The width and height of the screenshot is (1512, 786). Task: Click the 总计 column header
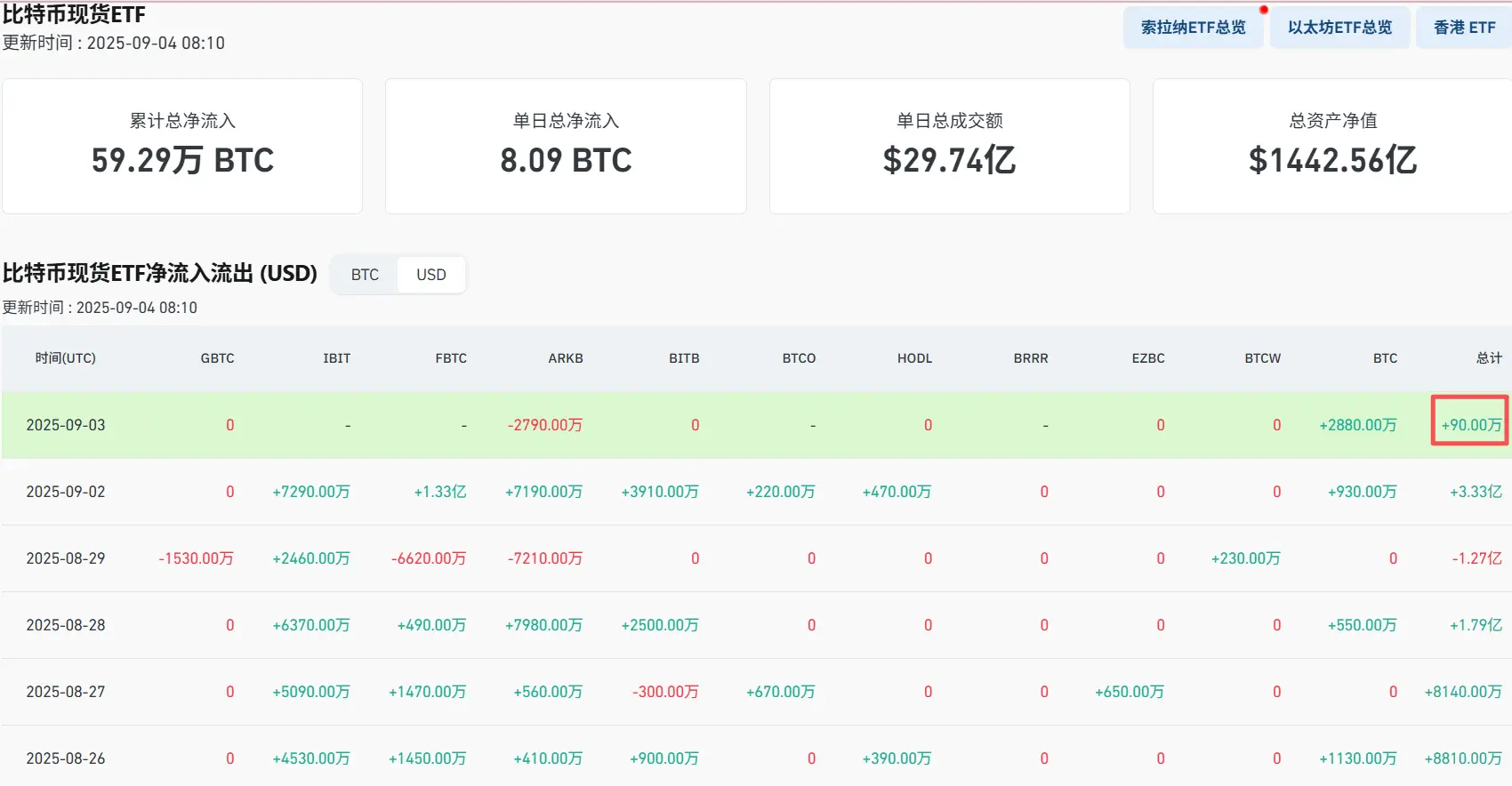(x=1489, y=358)
